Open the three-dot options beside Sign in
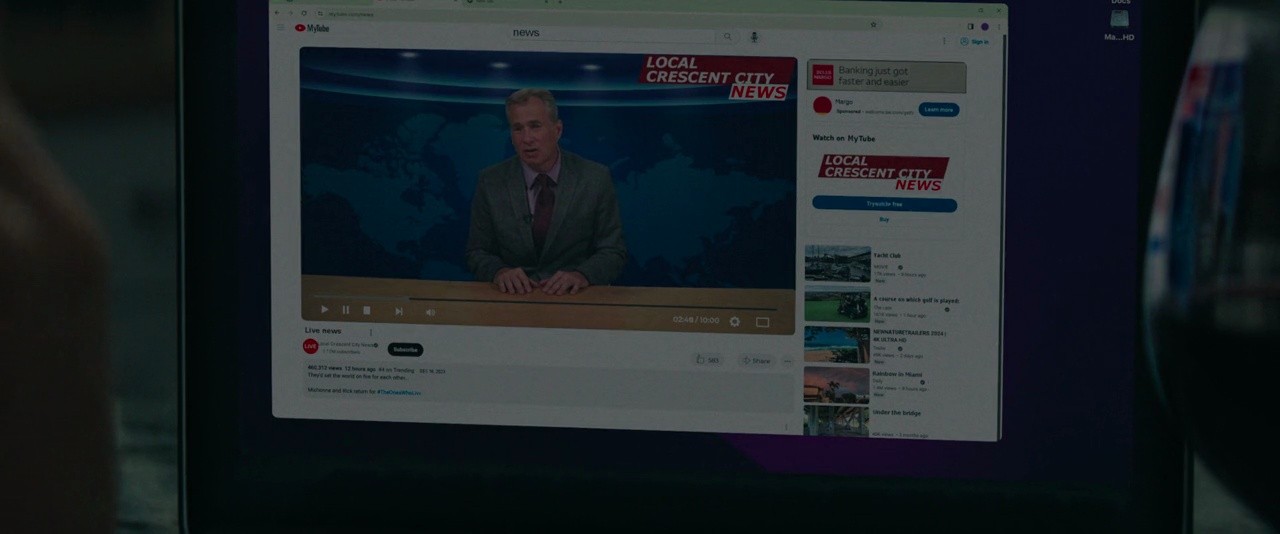Viewport: 1280px width, 534px height. pyautogui.click(x=944, y=41)
